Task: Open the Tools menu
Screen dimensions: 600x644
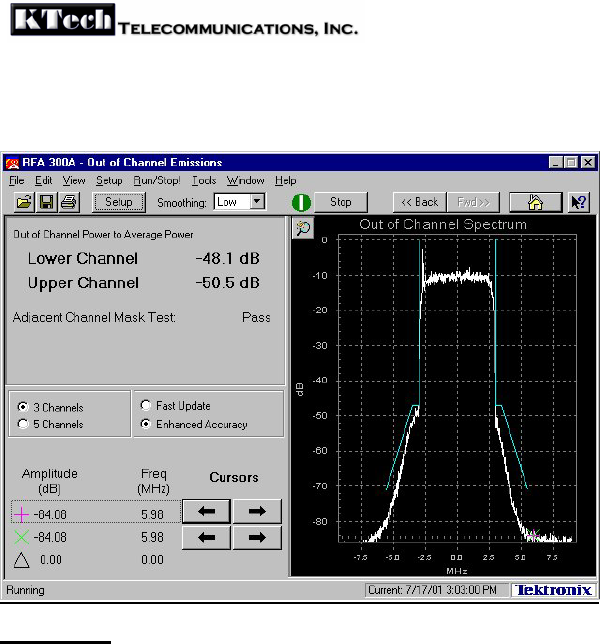Action: [x=203, y=181]
